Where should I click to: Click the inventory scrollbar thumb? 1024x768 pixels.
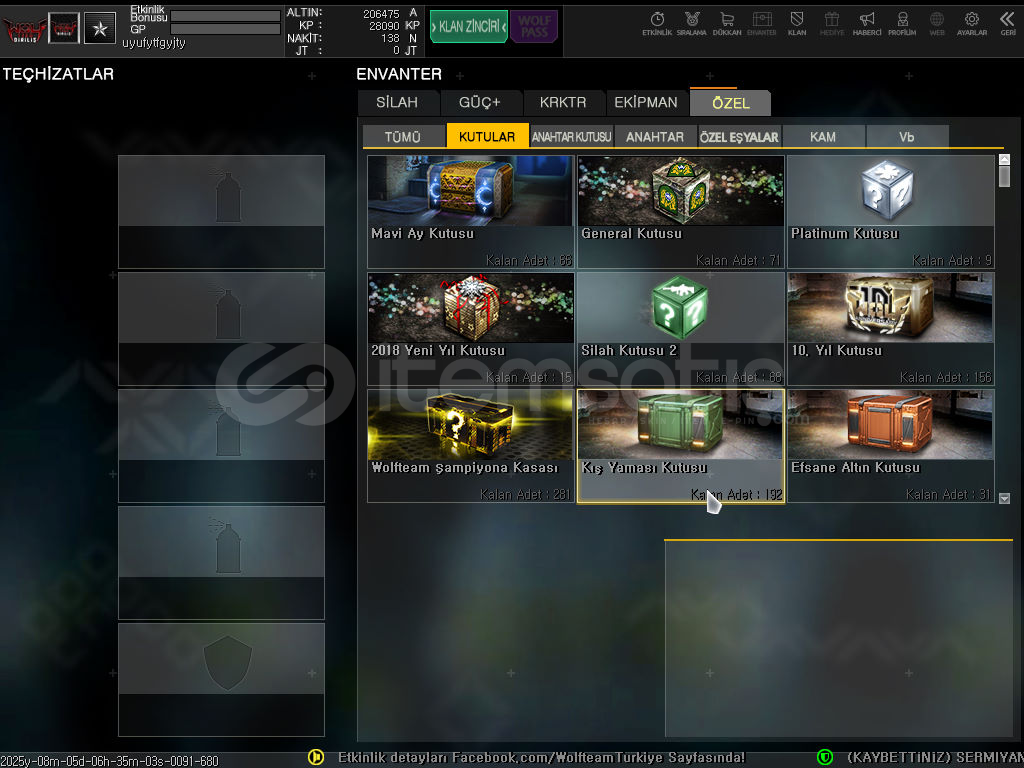tap(1004, 177)
